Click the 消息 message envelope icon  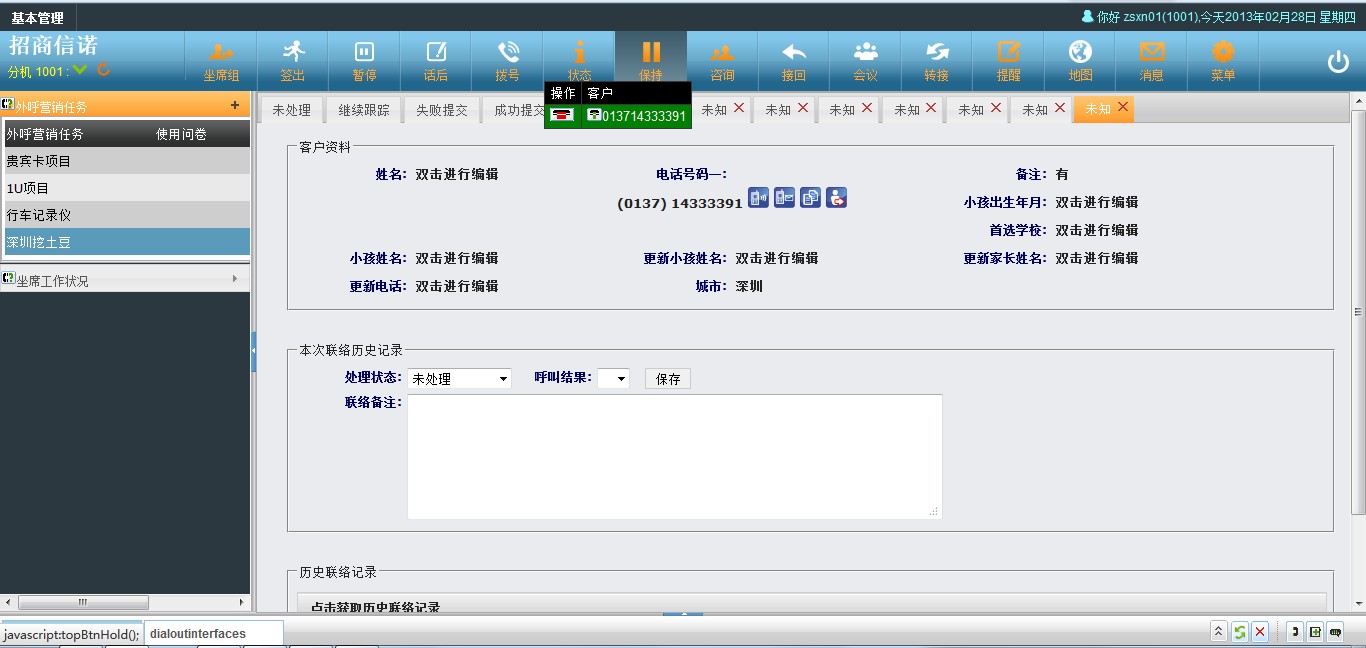point(1151,60)
